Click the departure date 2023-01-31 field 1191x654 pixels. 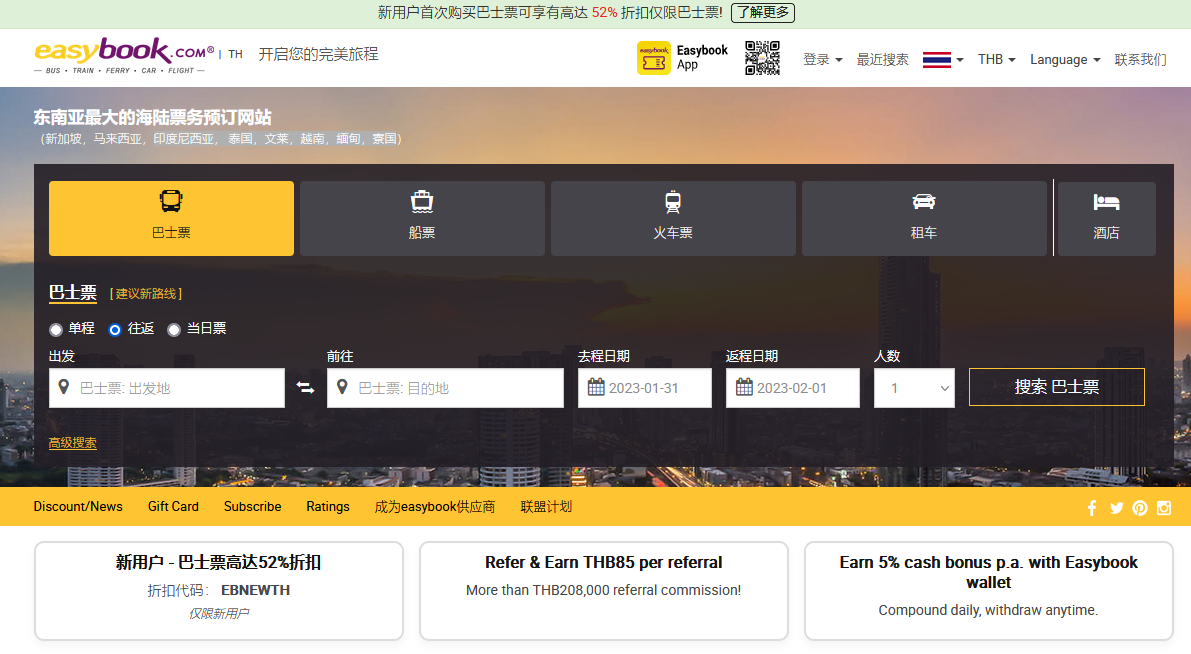644,387
